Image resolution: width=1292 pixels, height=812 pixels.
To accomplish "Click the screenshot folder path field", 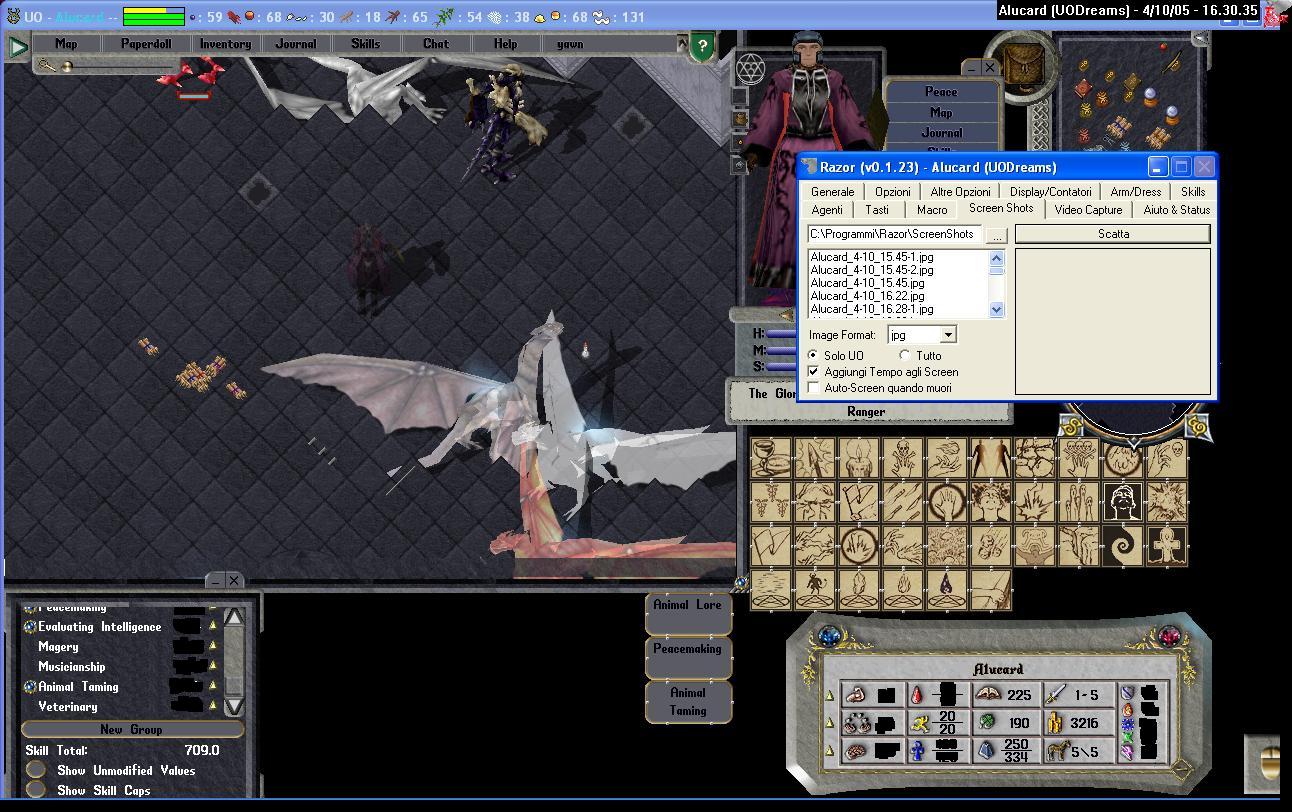I will coord(895,234).
